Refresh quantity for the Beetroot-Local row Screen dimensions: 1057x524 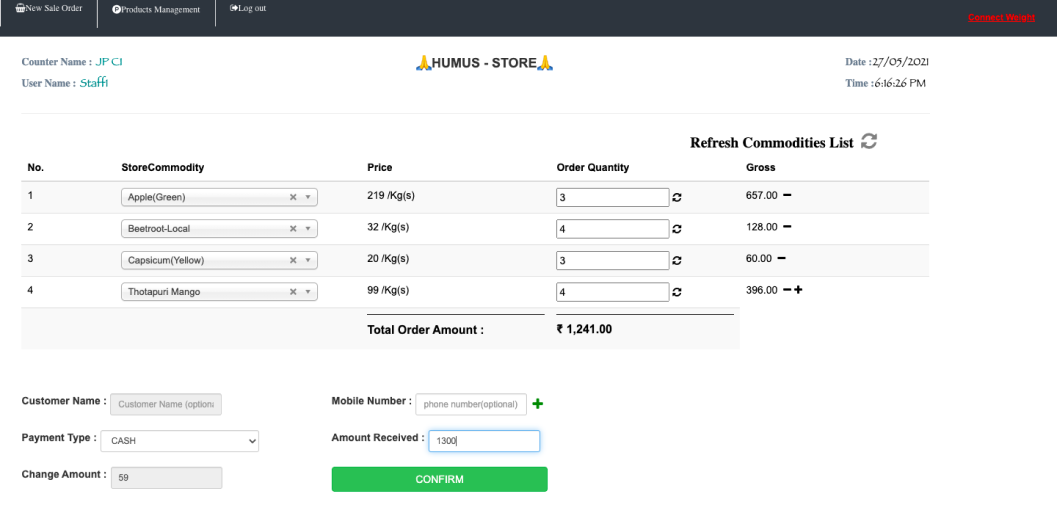(x=678, y=229)
